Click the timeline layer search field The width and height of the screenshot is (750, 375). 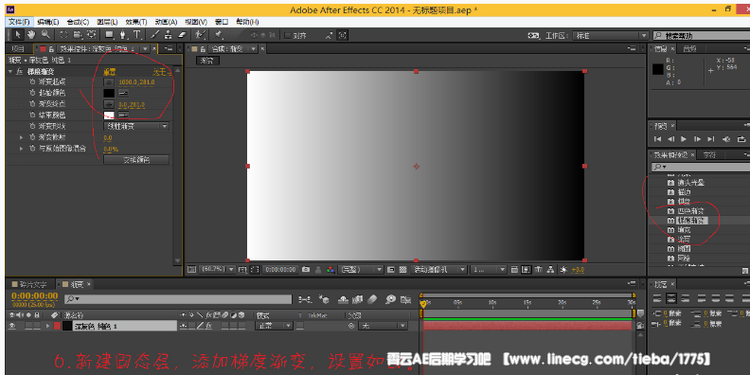(178, 299)
